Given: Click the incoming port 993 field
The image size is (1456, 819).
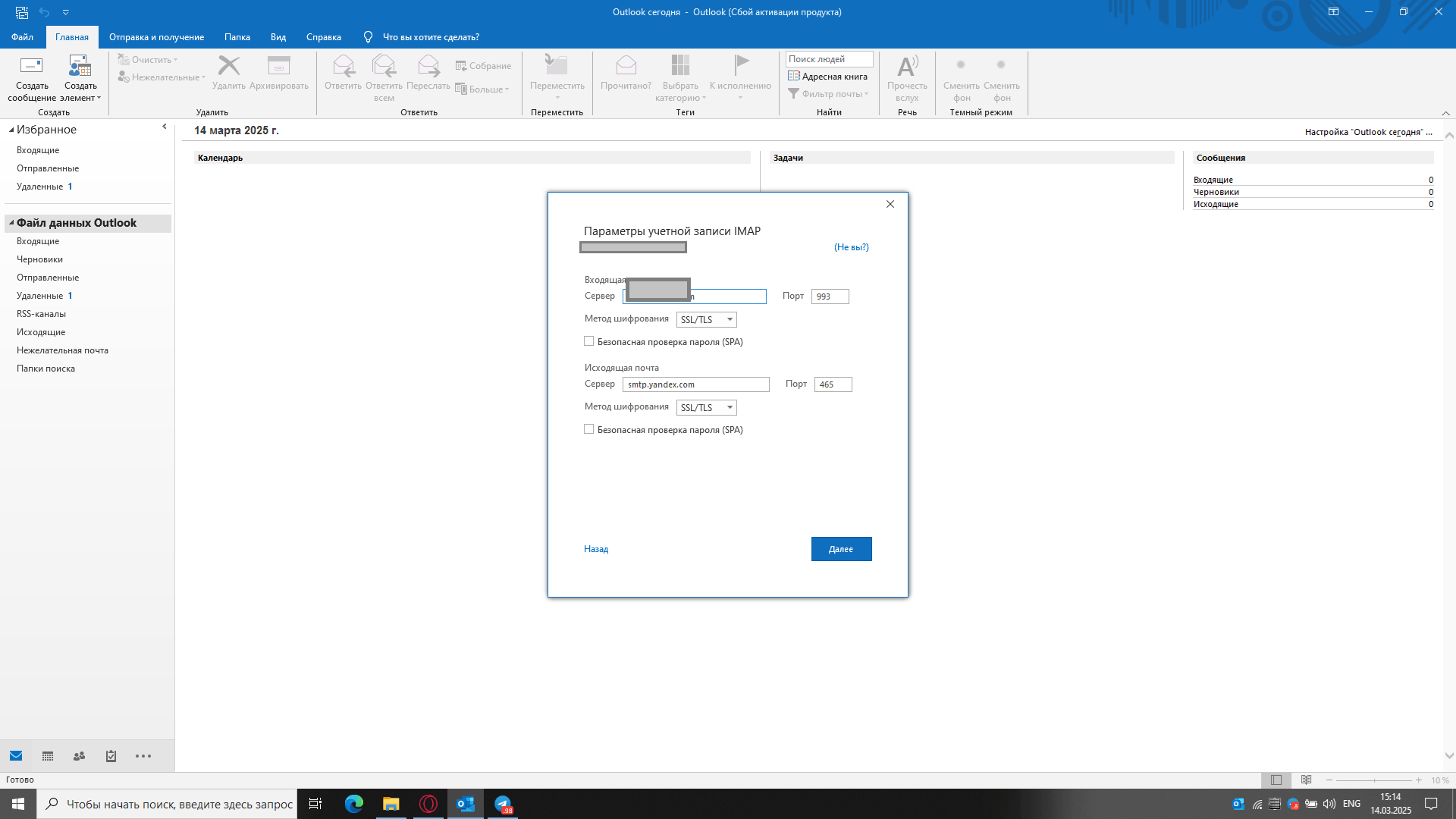Looking at the screenshot, I should [830, 297].
